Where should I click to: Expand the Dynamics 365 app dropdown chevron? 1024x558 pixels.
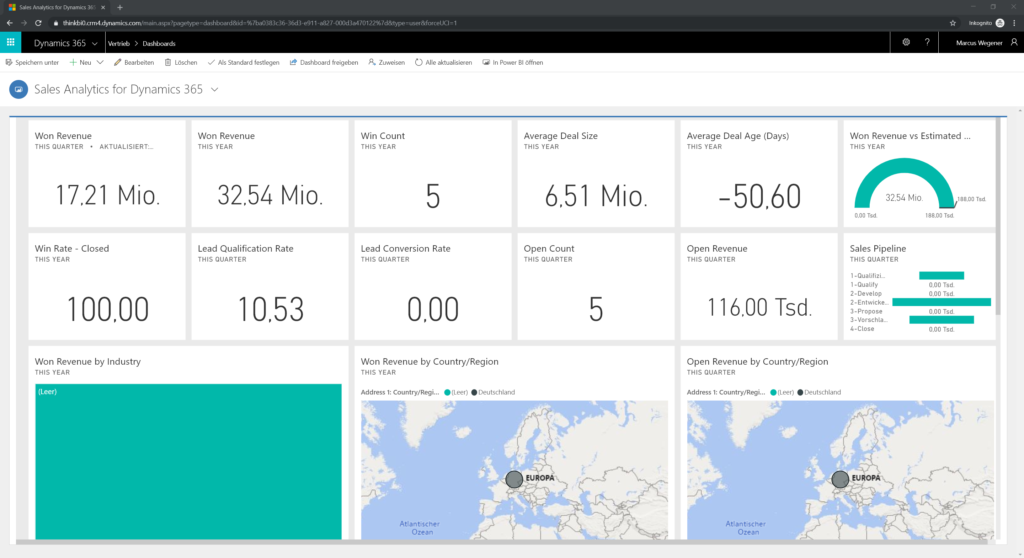95,44
